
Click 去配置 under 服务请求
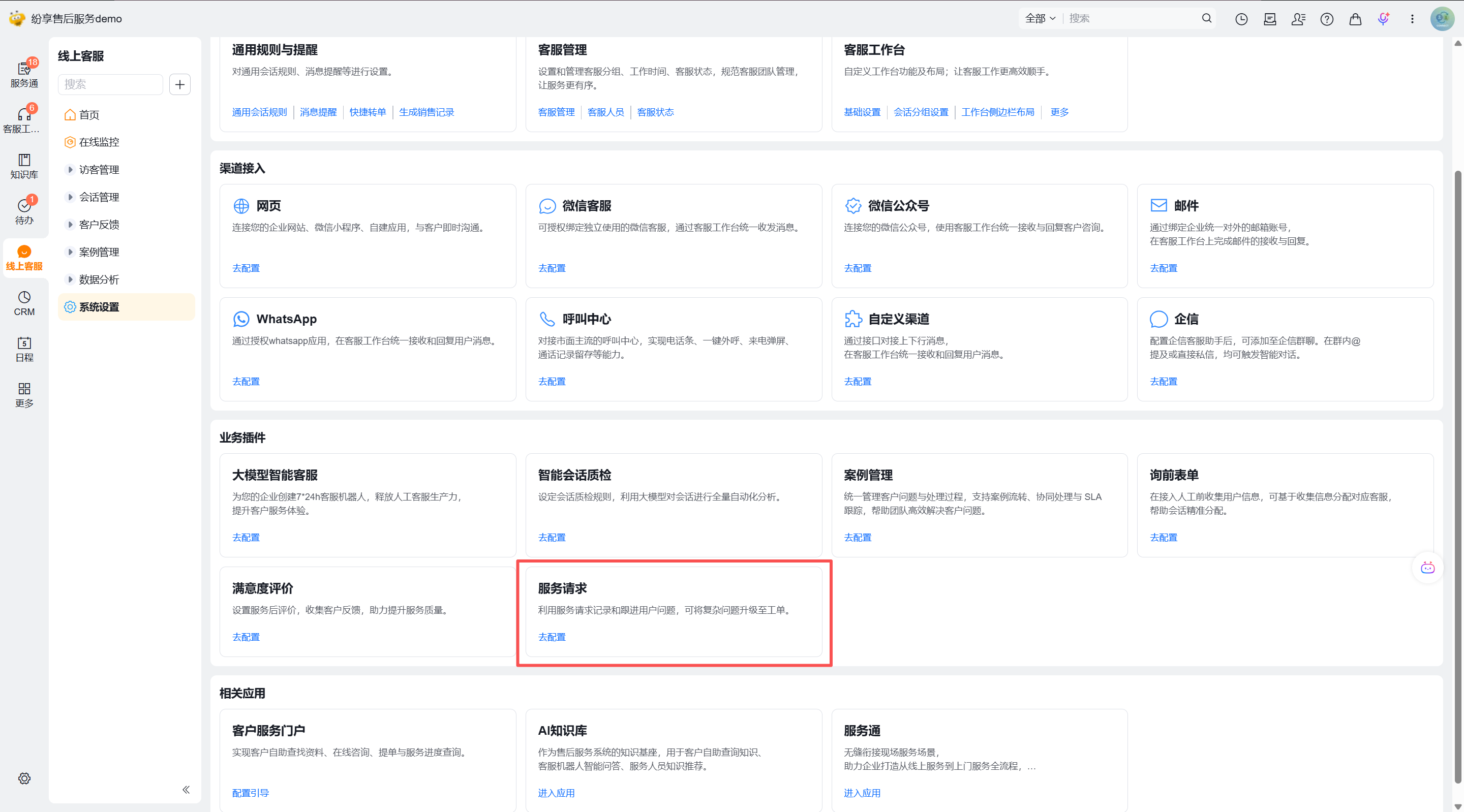pyautogui.click(x=552, y=637)
